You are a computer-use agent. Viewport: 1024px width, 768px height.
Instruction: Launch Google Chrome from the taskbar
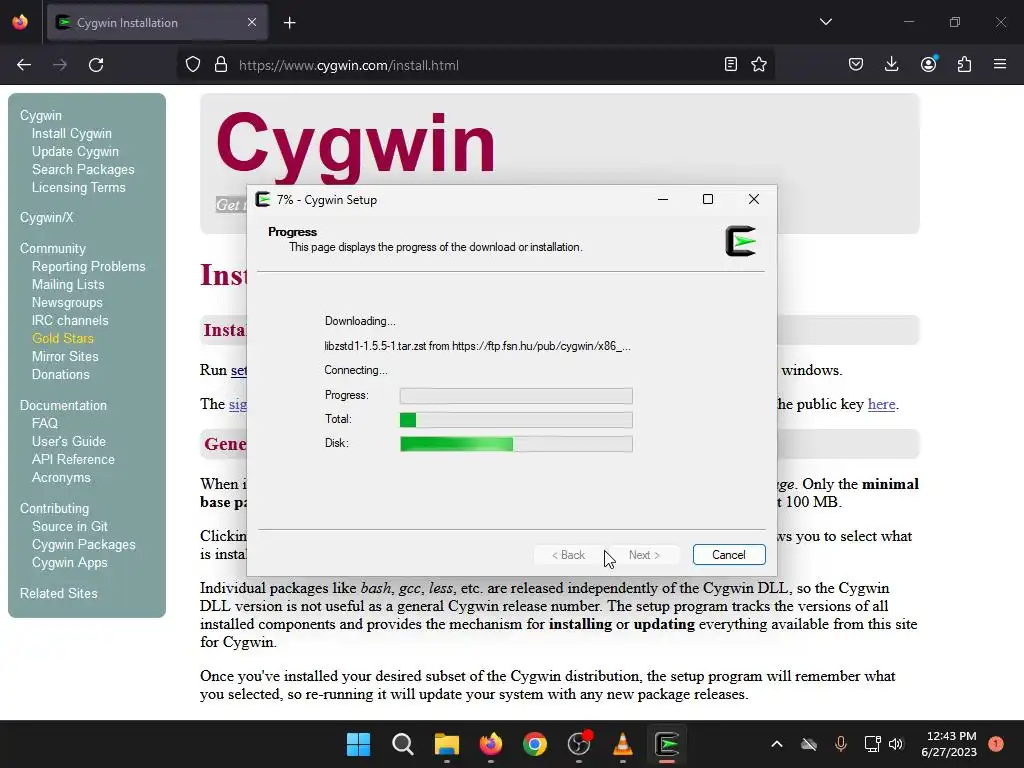[x=535, y=744]
